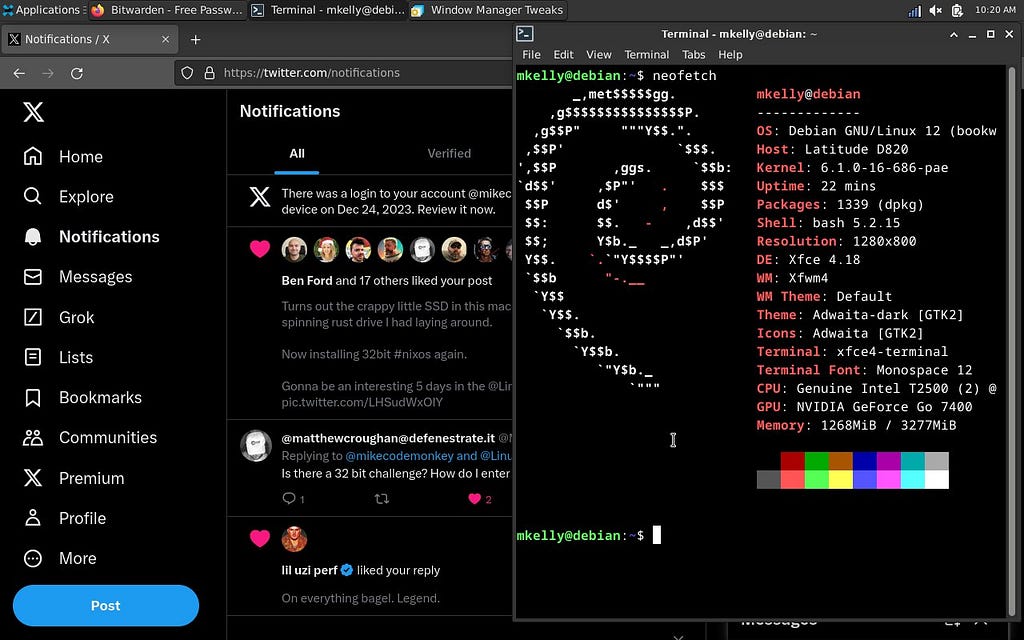Select the Notifications / X browser tab

[x=90, y=39]
